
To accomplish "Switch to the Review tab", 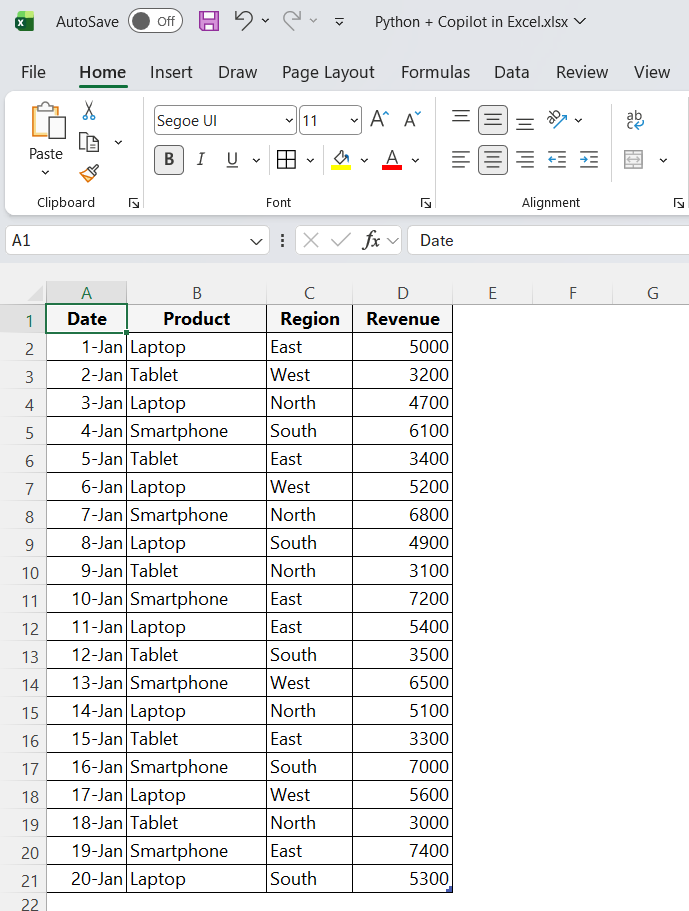I will click(582, 72).
